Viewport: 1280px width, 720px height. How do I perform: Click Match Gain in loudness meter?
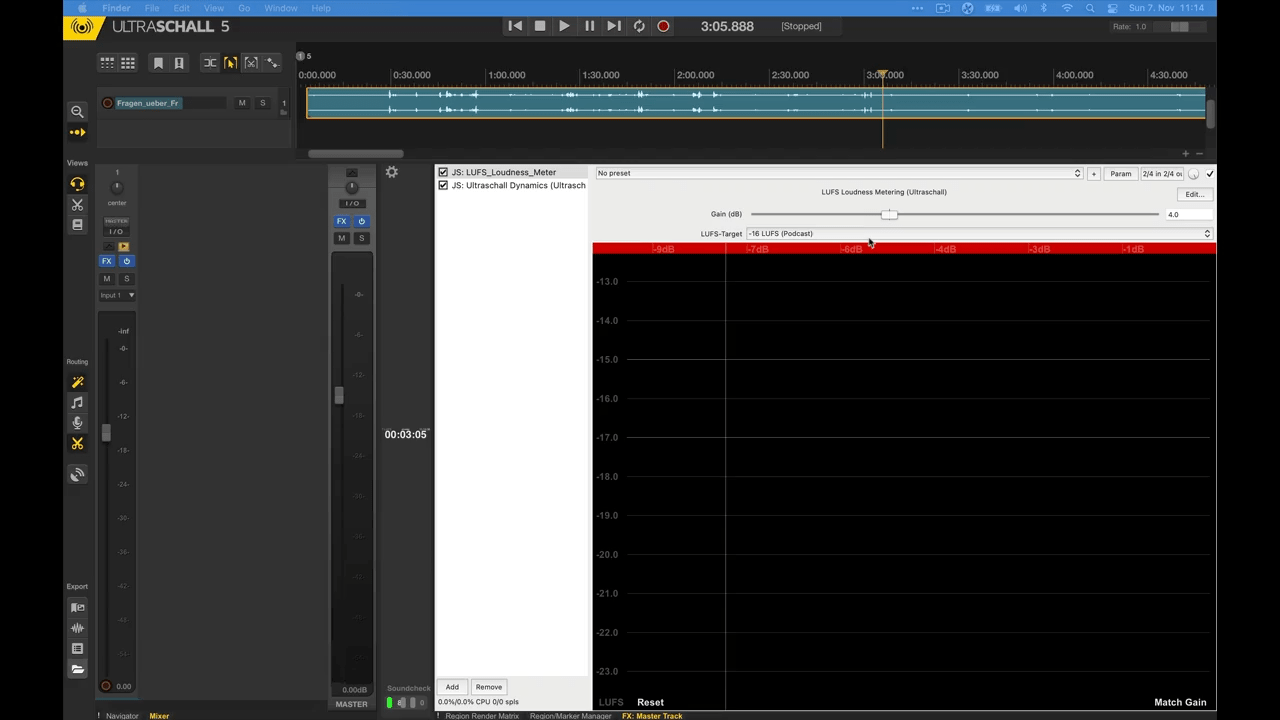pyautogui.click(x=1180, y=702)
